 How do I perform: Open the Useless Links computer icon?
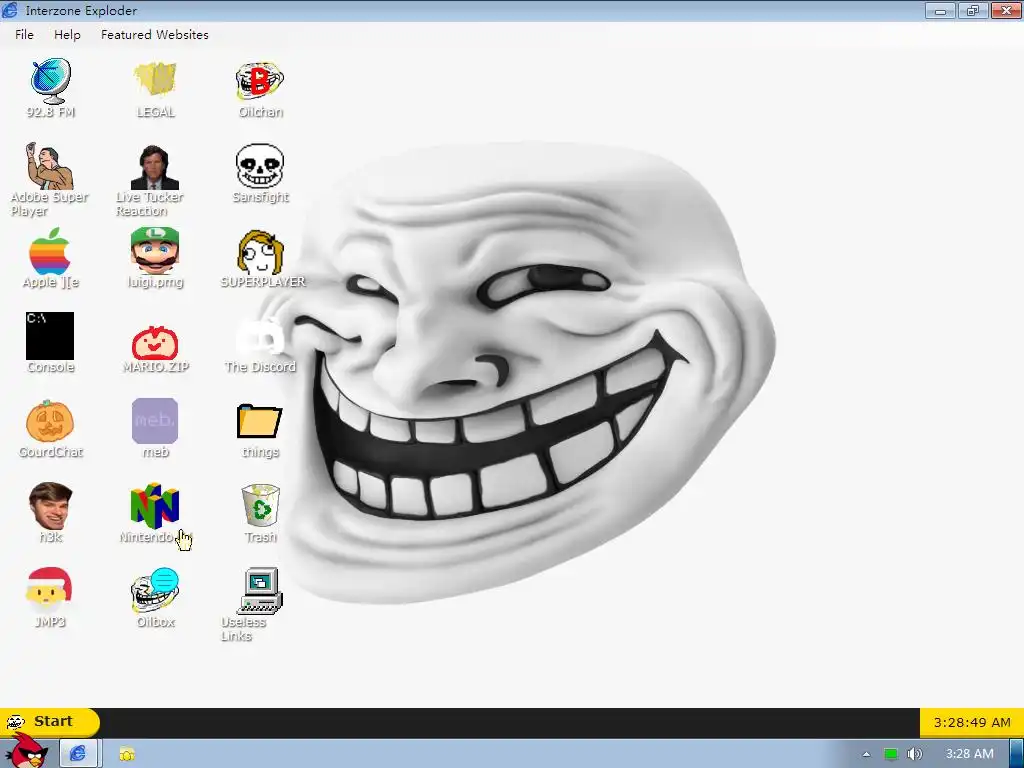point(259,590)
